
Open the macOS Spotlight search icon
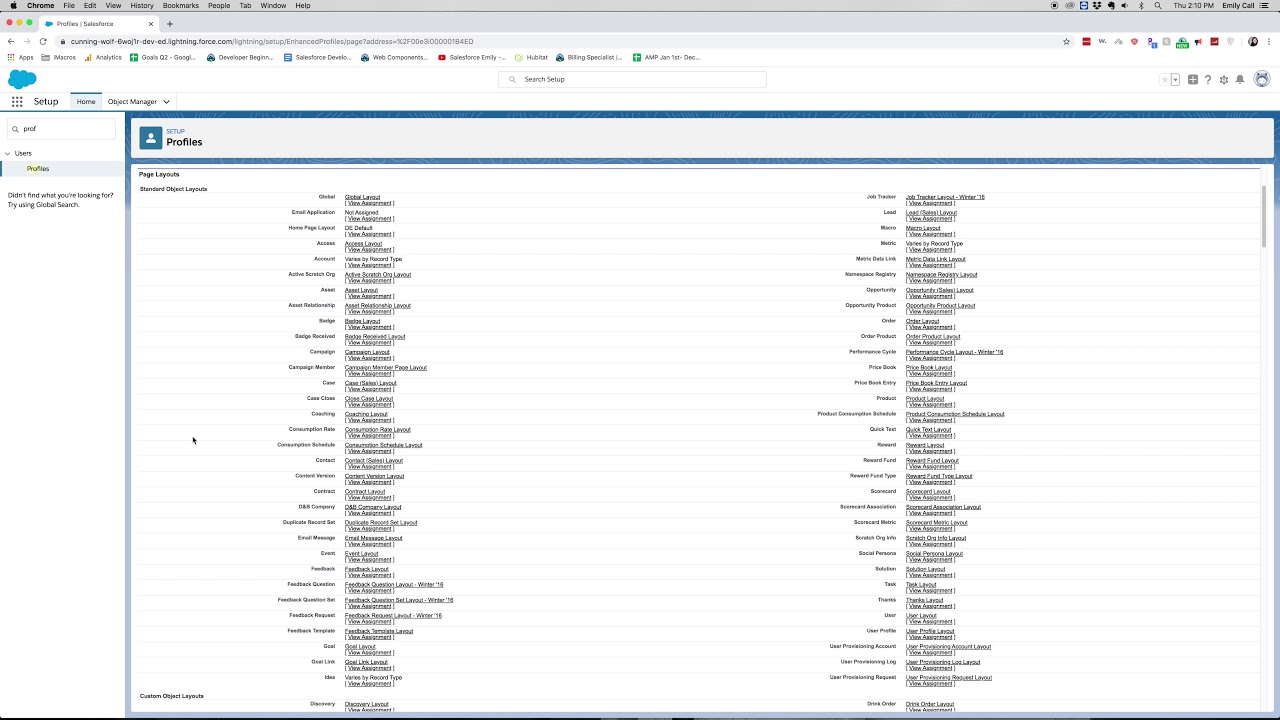[x=1158, y=5]
